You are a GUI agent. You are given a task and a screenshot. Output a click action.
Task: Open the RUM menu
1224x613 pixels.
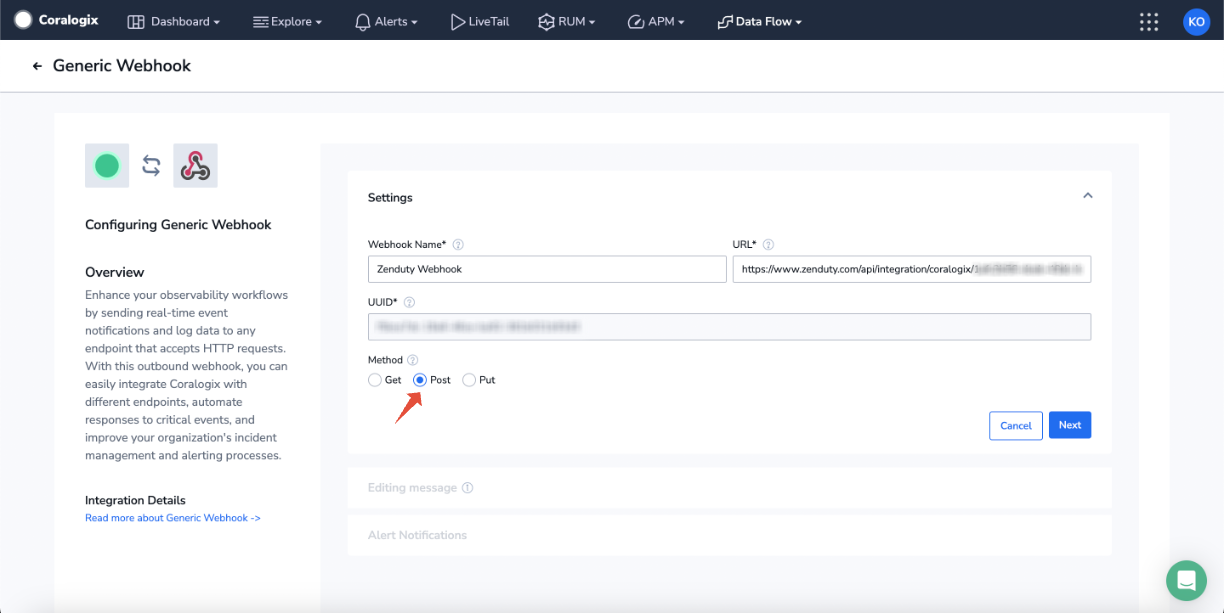(566, 21)
